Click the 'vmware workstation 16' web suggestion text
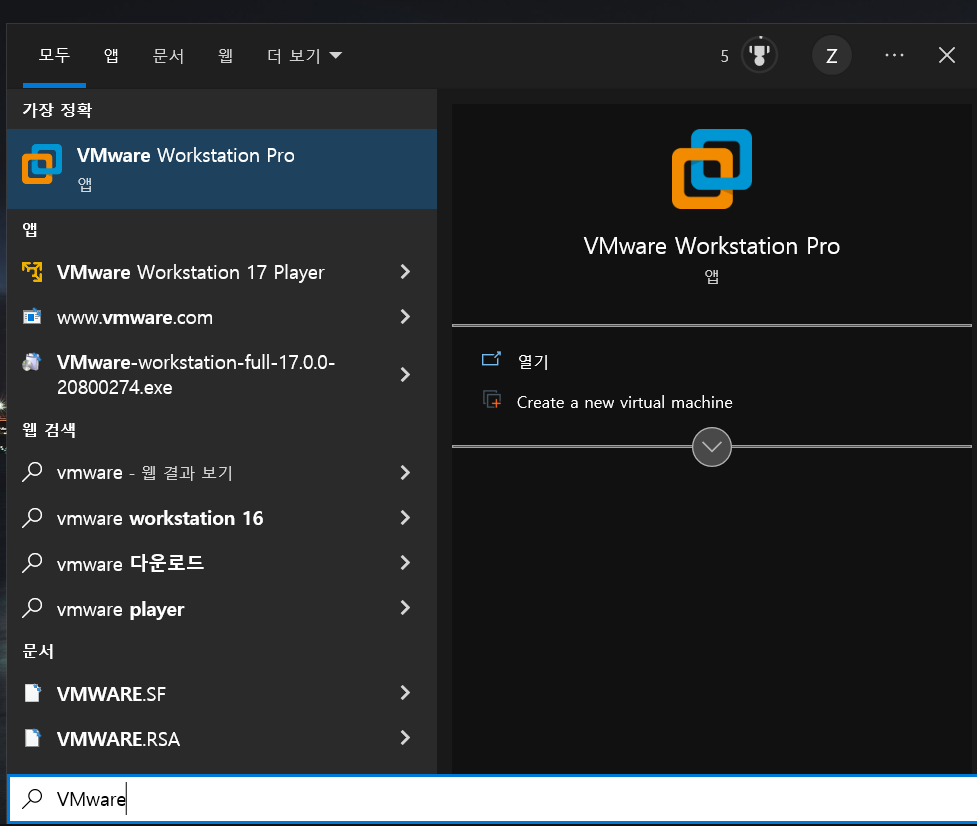The height and width of the screenshot is (826, 977). click(160, 518)
